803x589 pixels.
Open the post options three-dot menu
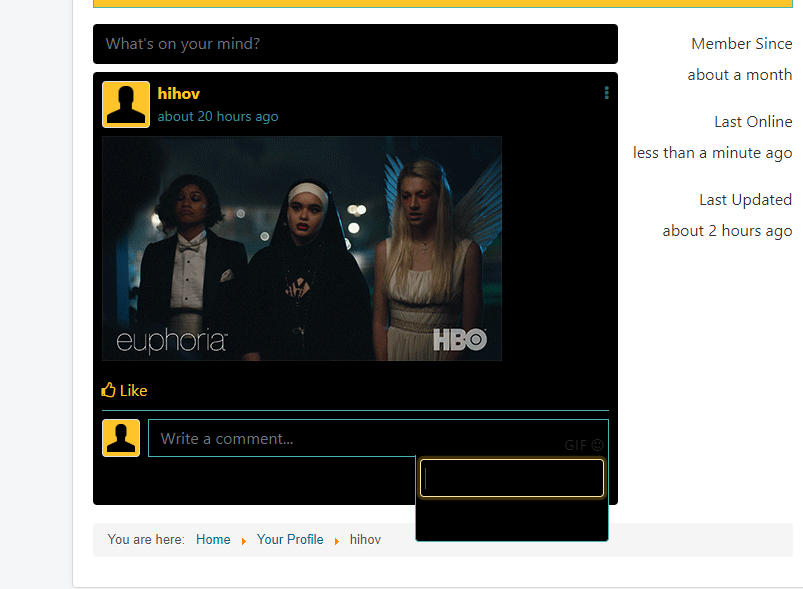pyautogui.click(x=606, y=93)
